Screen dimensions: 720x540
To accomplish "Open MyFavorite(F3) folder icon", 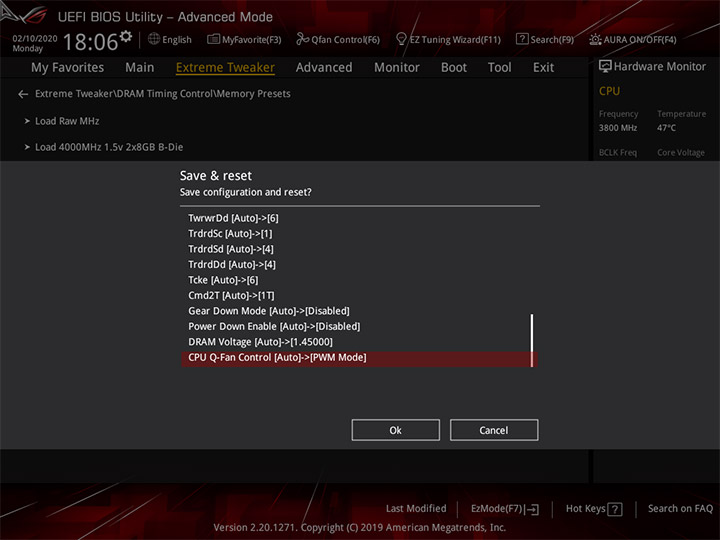I will pos(213,39).
